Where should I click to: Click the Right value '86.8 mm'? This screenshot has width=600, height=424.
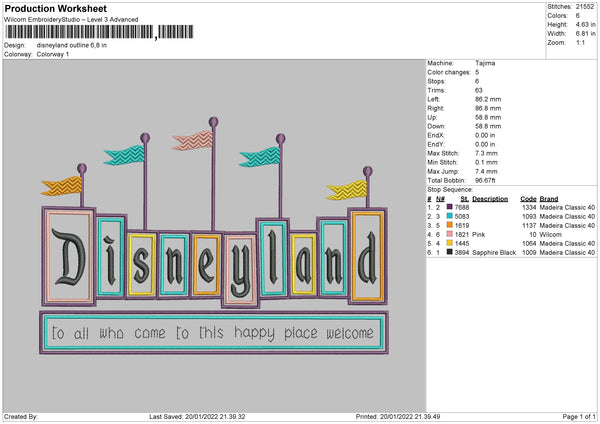[x=488, y=108]
